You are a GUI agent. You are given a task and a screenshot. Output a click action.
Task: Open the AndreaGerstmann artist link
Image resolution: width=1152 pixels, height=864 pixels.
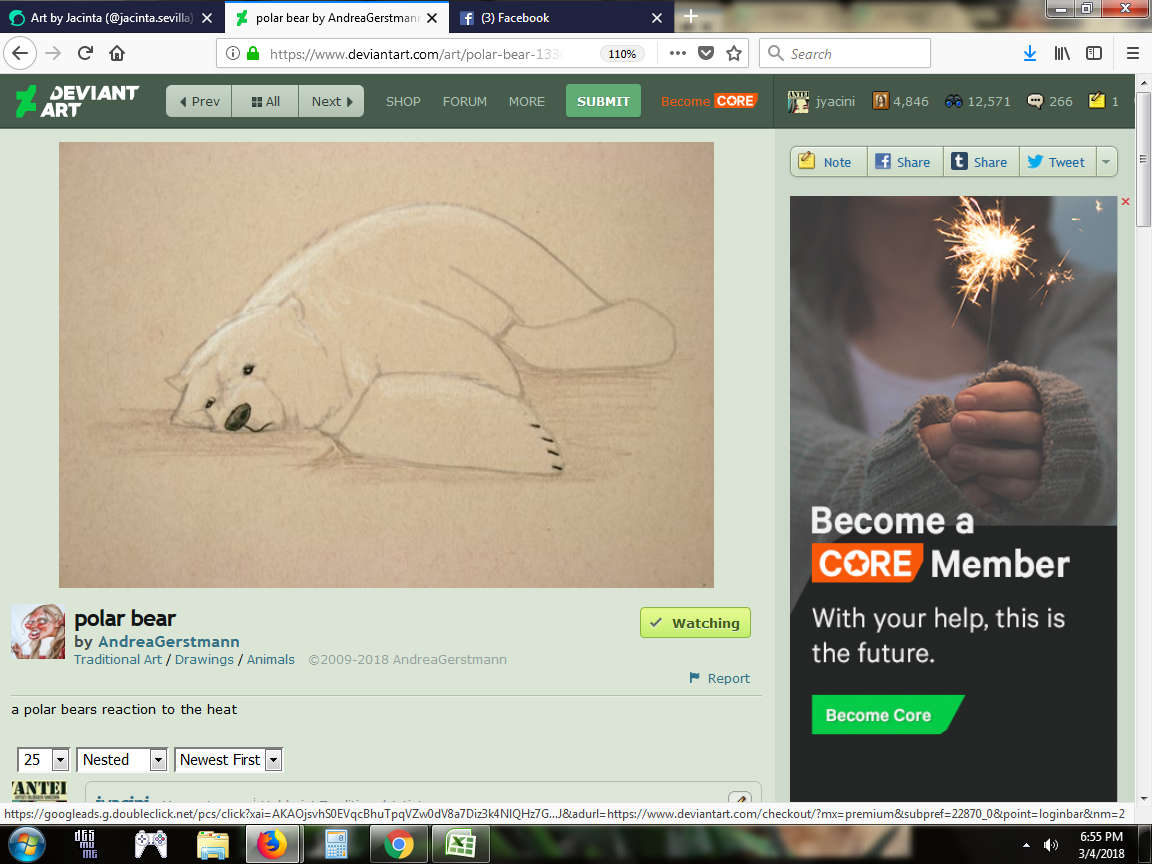pos(169,641)
